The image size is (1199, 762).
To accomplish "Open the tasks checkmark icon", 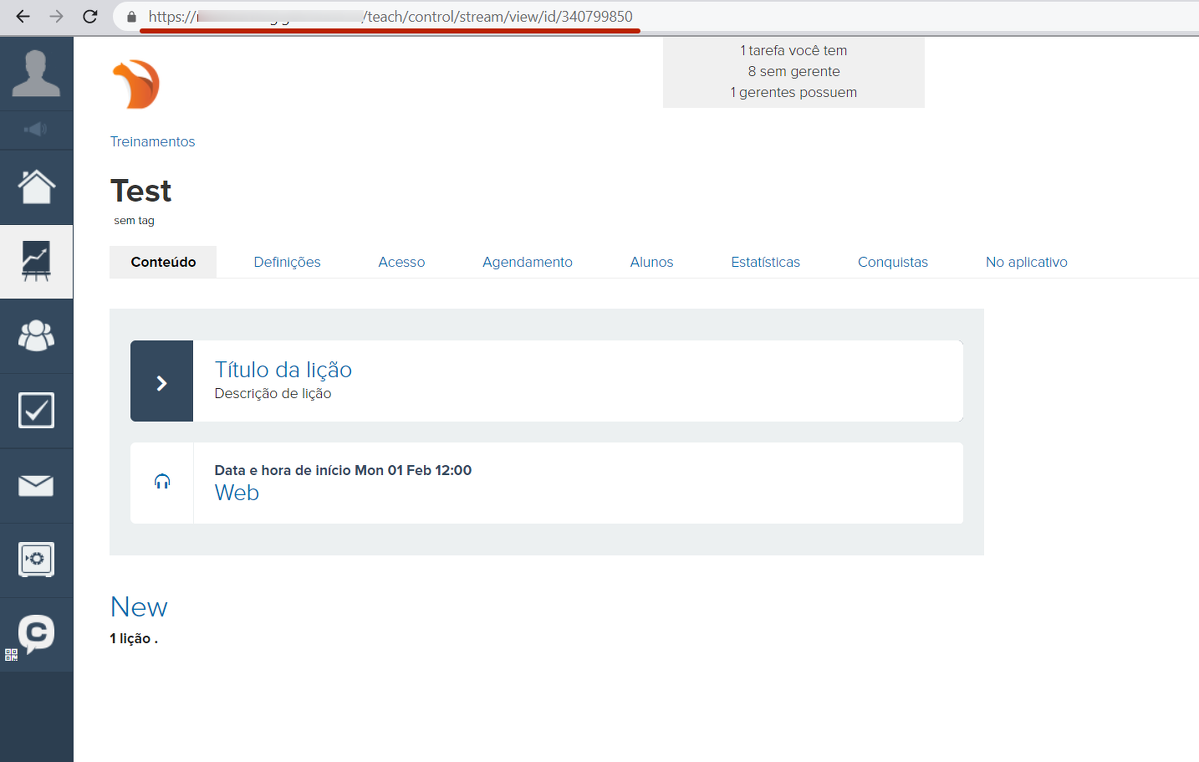I will (36, 410).
